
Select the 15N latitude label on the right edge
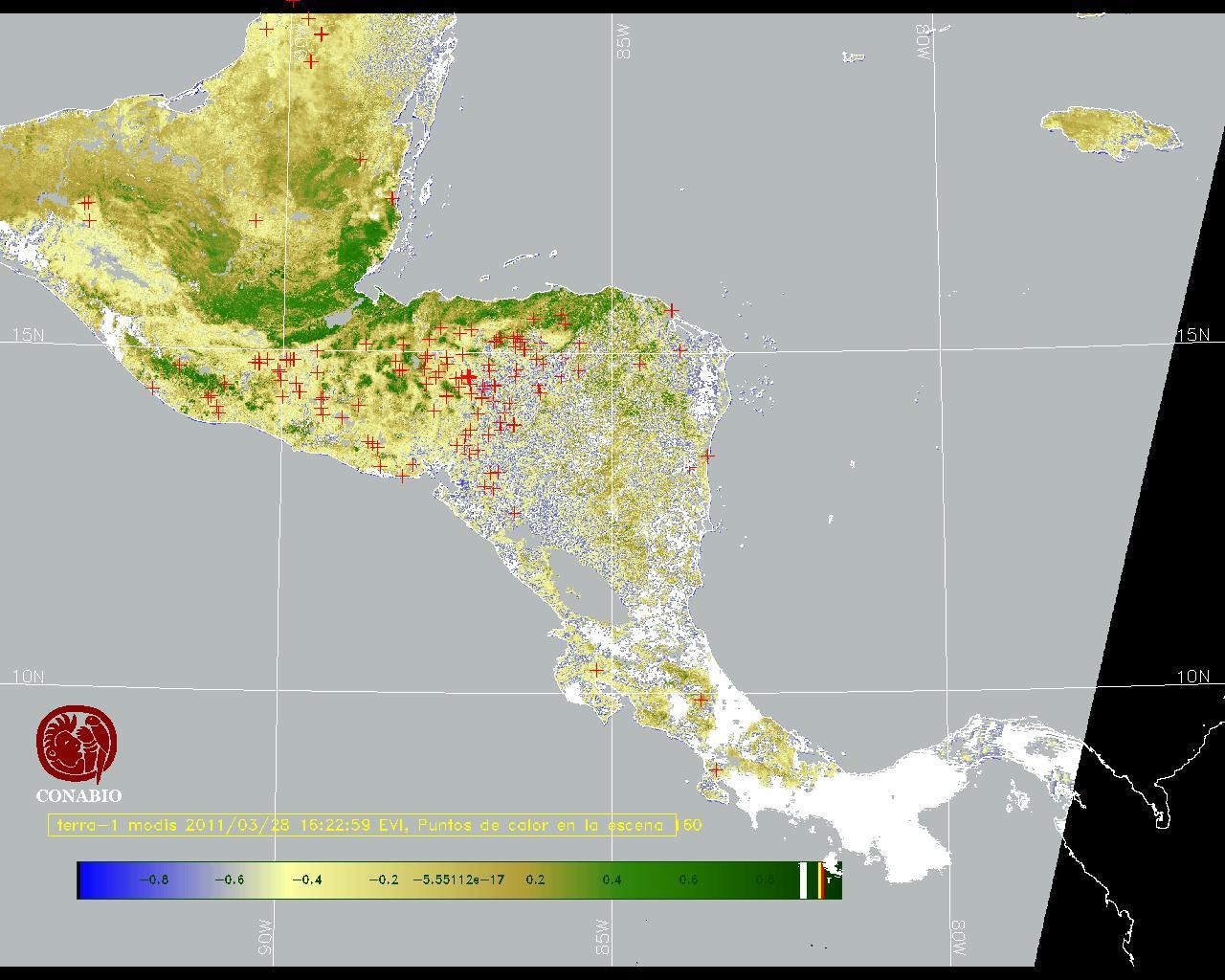tap(1192, 335)
